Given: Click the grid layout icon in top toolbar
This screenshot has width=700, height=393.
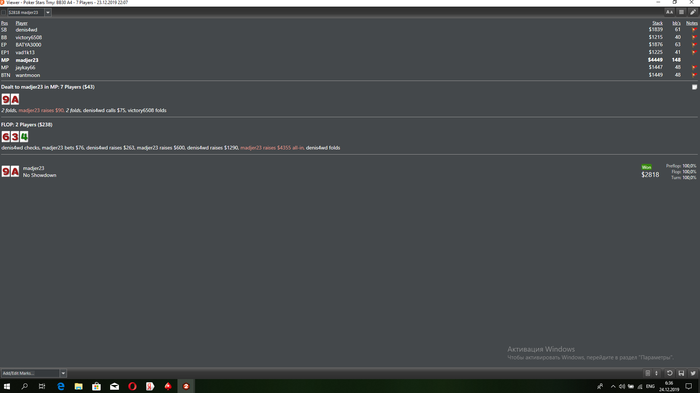Looking at the screenshot, I should click(x=681, y=13).
